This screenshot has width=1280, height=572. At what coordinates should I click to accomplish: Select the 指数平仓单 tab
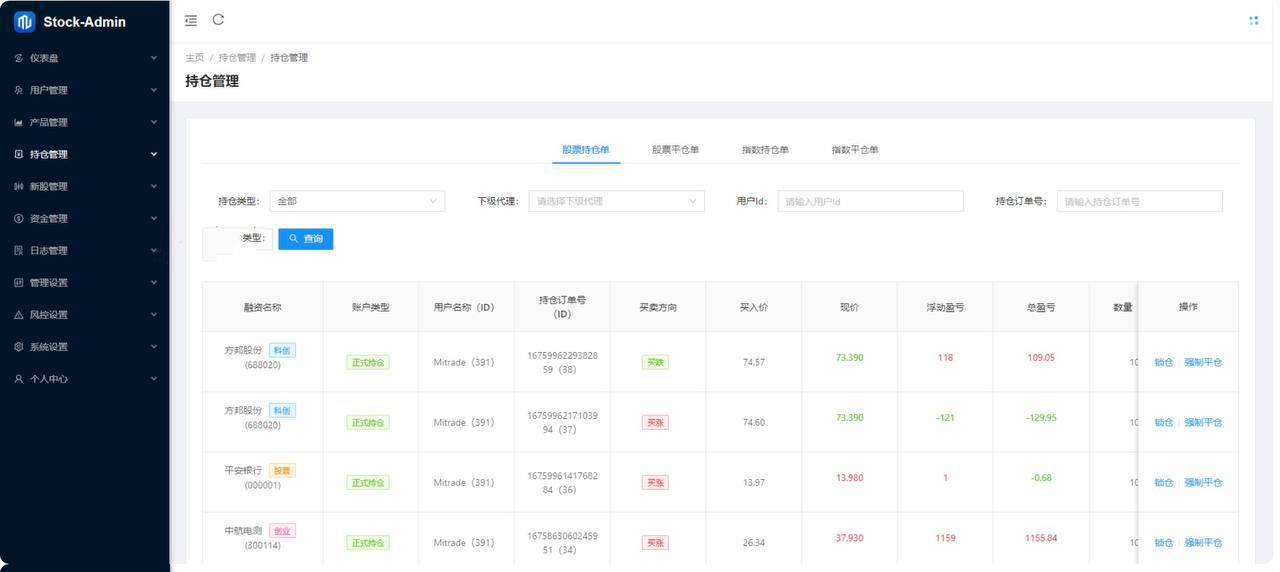click(x=855, y=150)
